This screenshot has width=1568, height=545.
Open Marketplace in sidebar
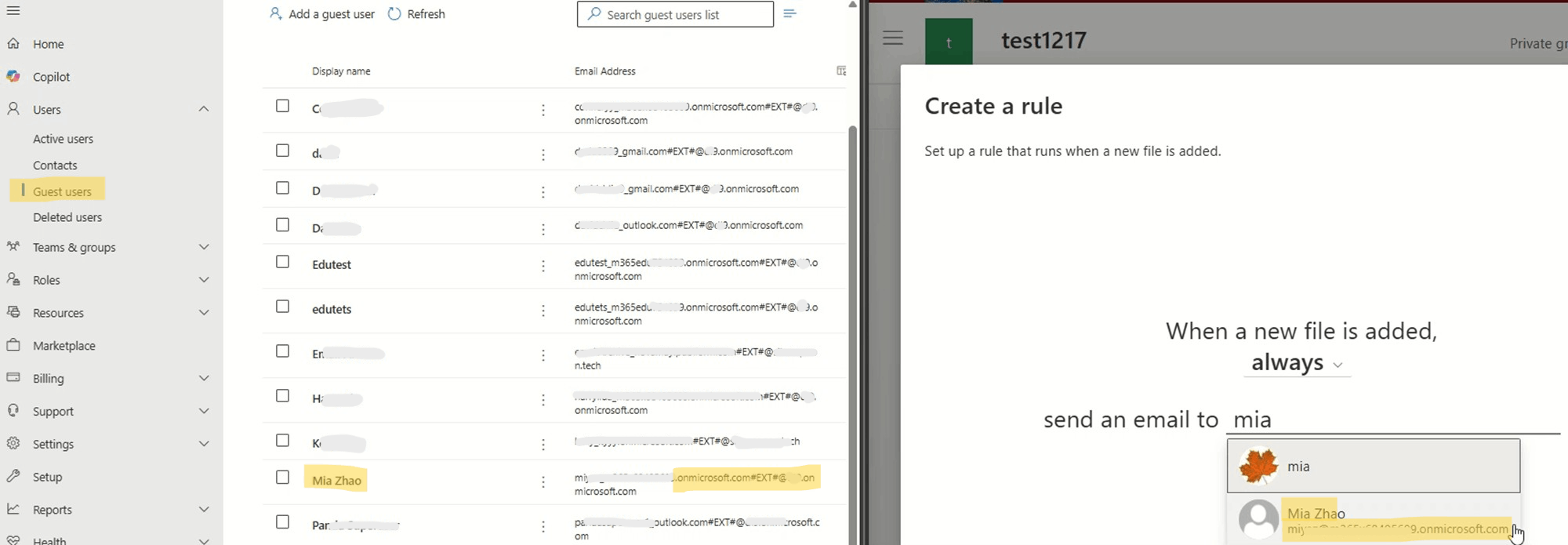point(64,346)
